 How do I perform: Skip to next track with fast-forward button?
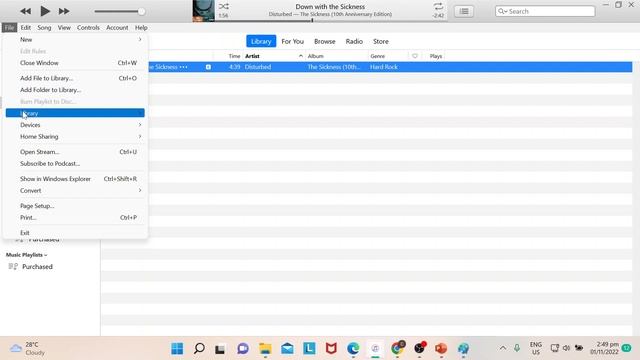(64, 11)
